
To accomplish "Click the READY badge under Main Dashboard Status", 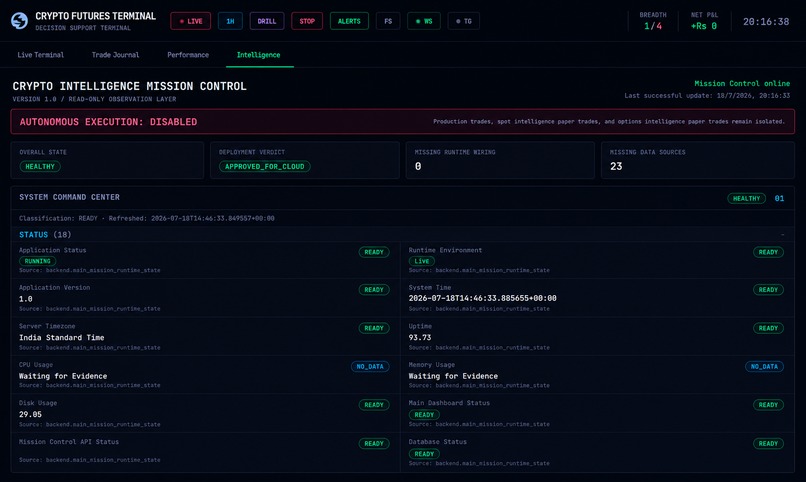I will [x=424, y=415].
